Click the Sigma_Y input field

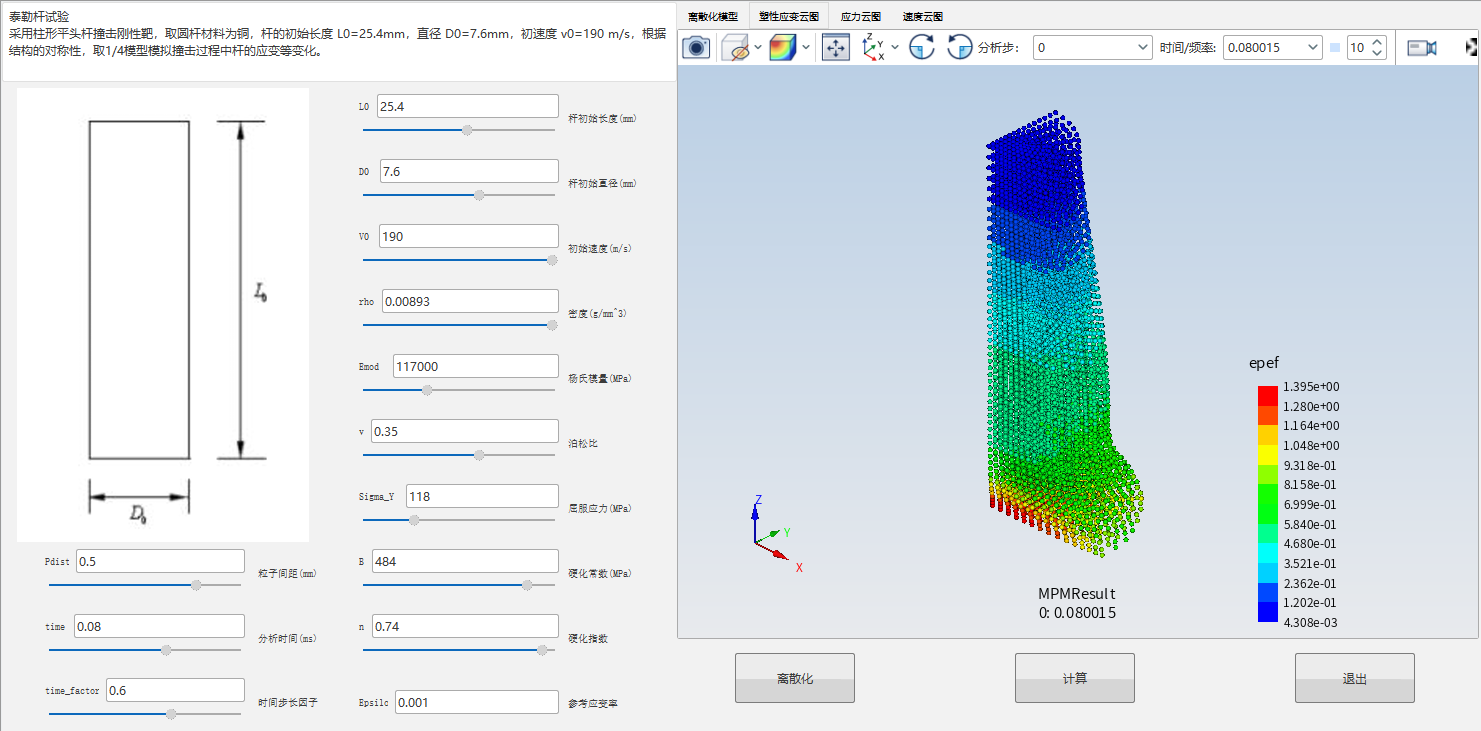[482, 496]
